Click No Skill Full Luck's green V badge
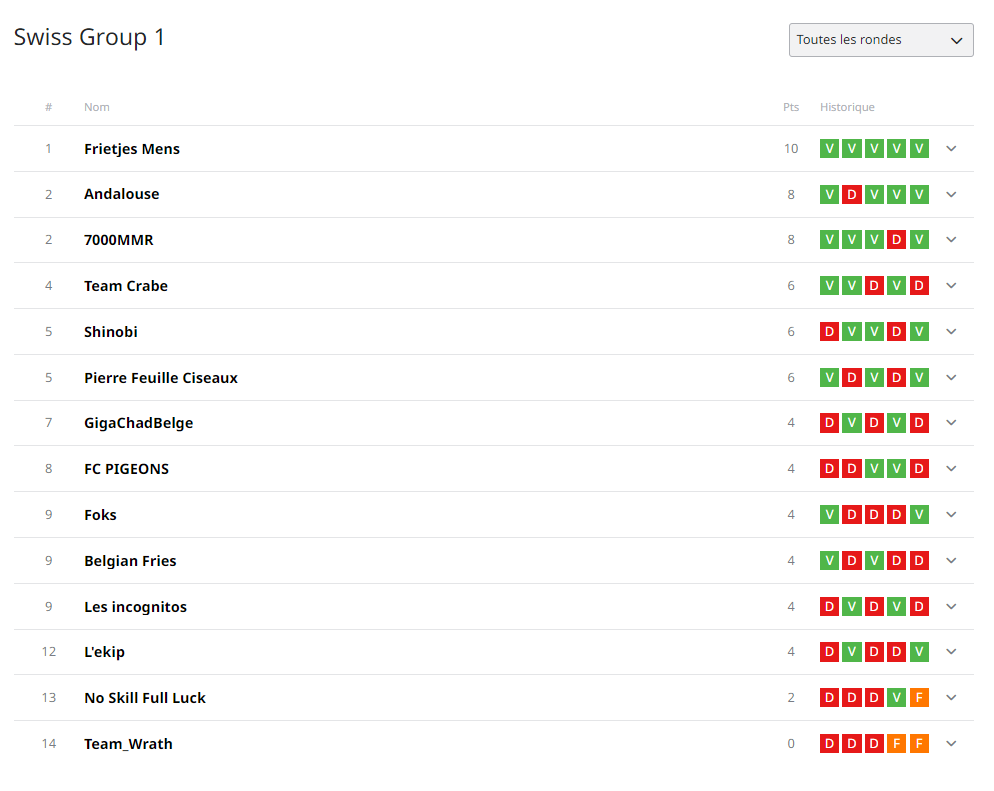Screen dimensions: 994x791 tap(896, 698)
